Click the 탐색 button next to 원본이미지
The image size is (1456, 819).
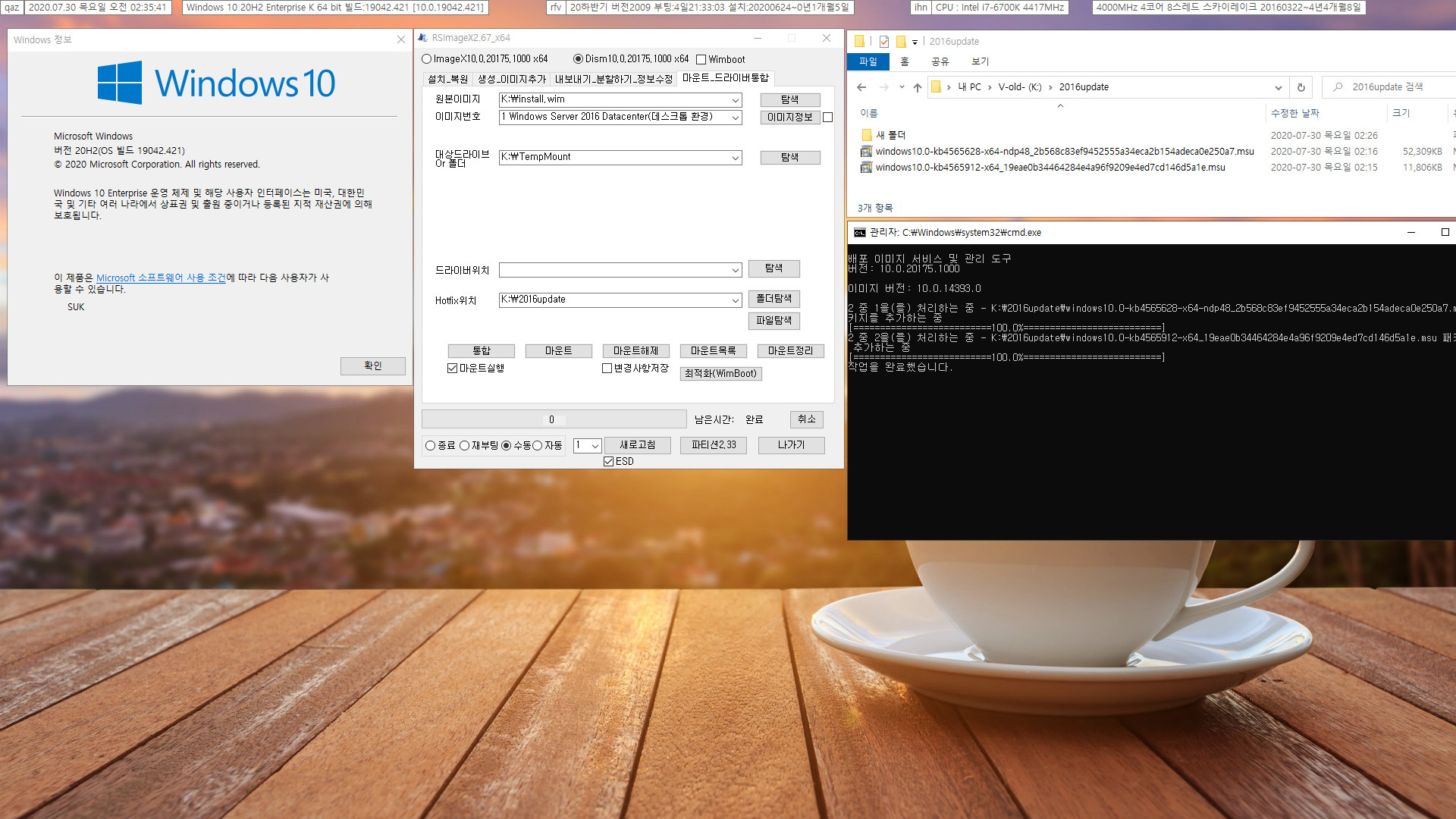pyautogui.click(x=790, y=100)
